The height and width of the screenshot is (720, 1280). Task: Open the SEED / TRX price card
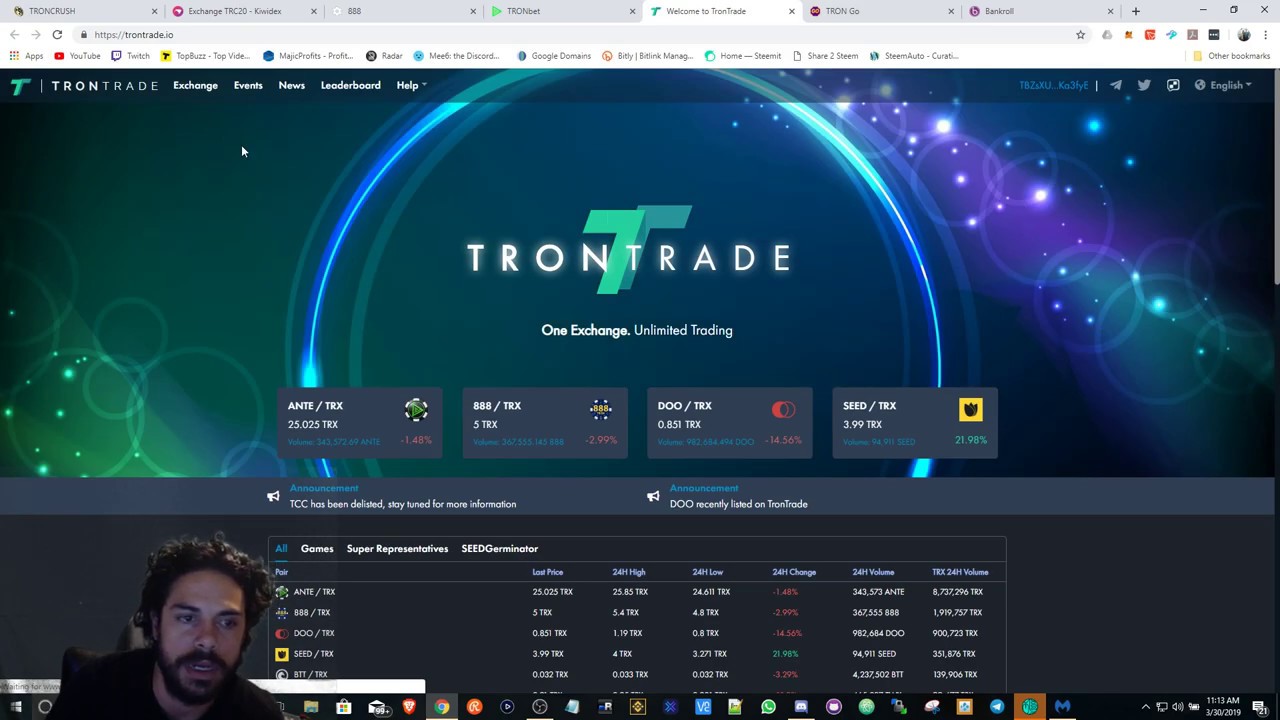[x=915, y=423]
